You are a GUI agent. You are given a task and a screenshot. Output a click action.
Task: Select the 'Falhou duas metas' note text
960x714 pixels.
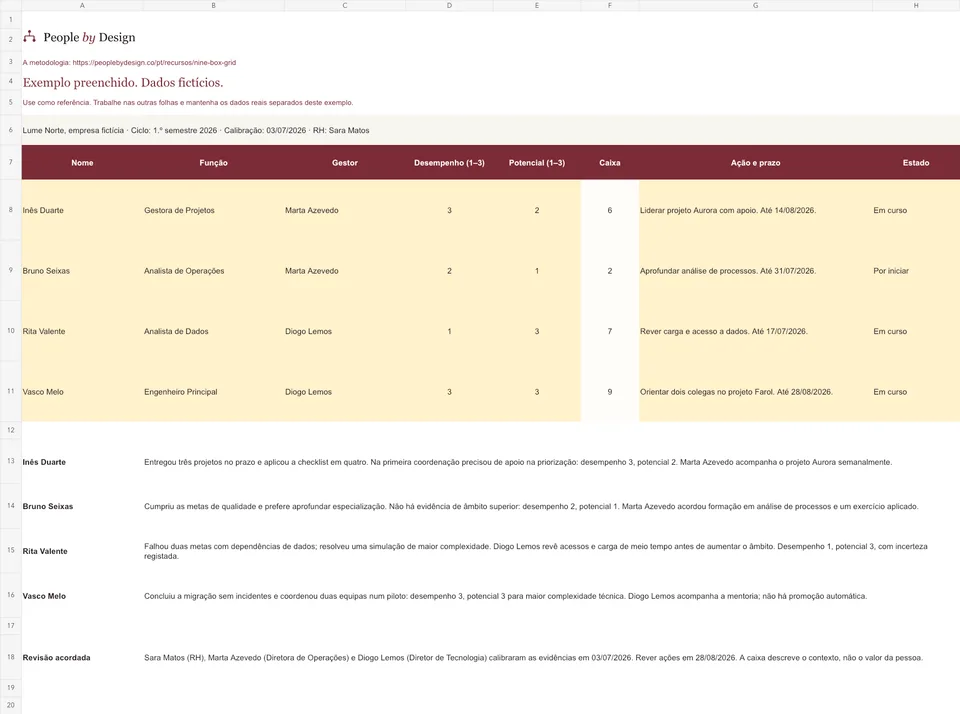pos(536,551)
